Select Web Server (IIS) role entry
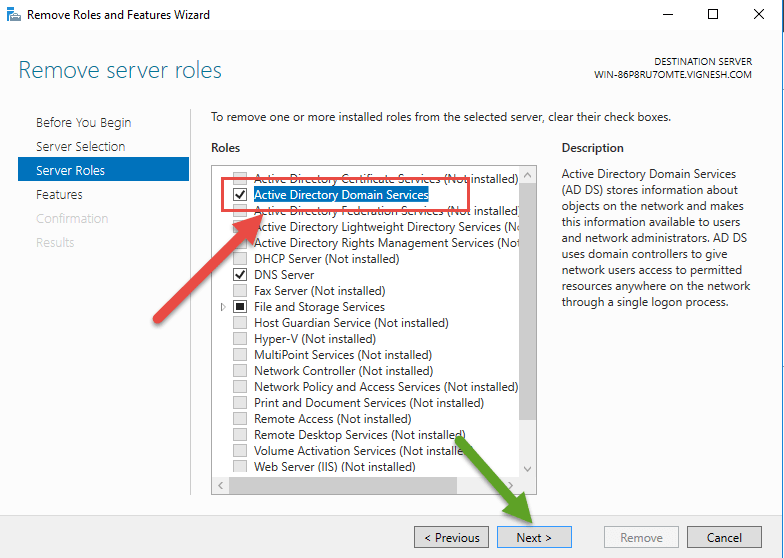Viewport: 784px width, 558px height. pyautogui.click(x=334, y=467)
